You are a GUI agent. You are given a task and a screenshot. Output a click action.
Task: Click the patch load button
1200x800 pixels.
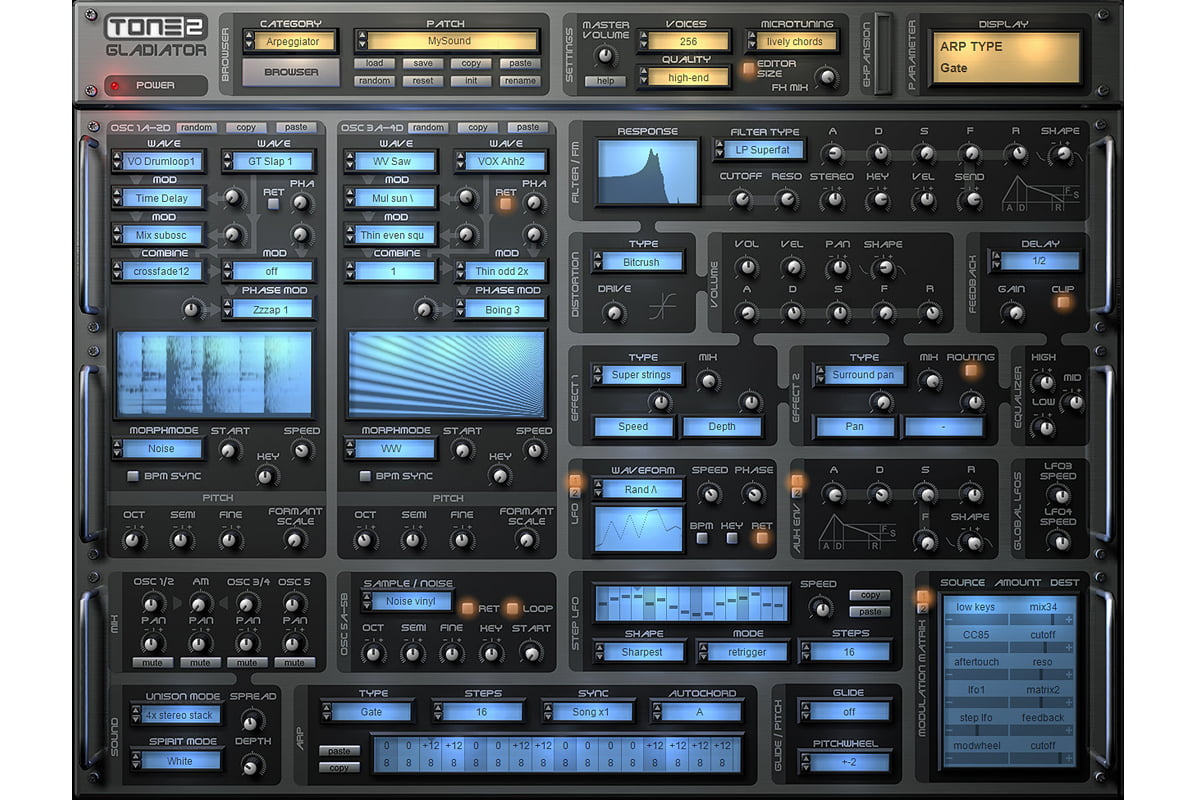point(374,63)
